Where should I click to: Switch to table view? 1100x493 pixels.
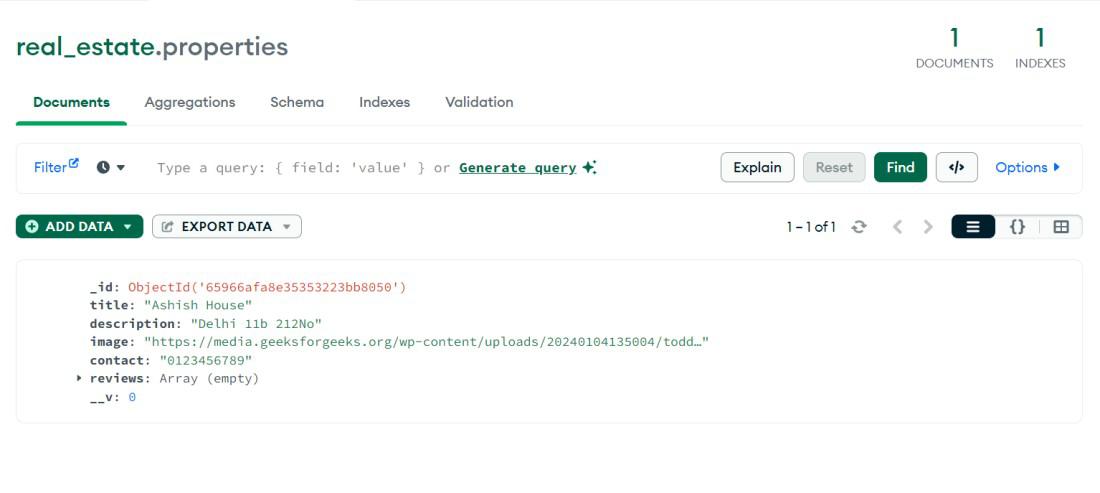coord(1061,227)
